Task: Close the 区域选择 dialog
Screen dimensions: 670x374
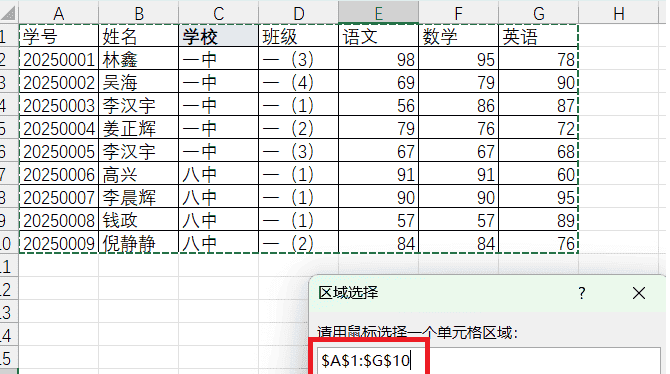Action: pyautogui.click(x=639, y=293)
